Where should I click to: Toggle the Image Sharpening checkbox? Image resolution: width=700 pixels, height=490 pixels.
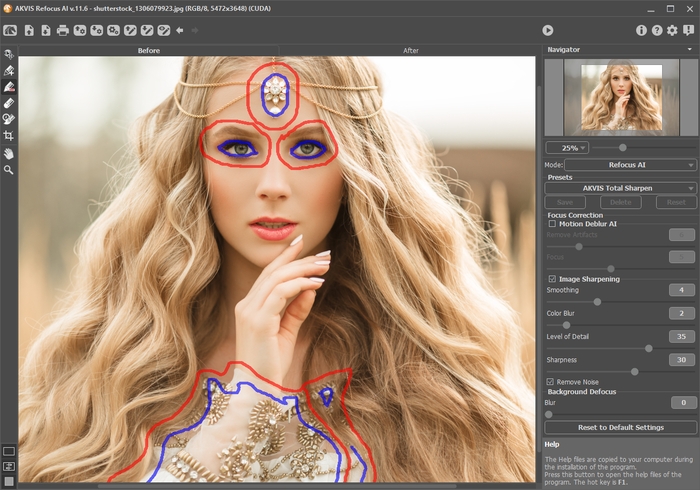[x=552, y=279]
